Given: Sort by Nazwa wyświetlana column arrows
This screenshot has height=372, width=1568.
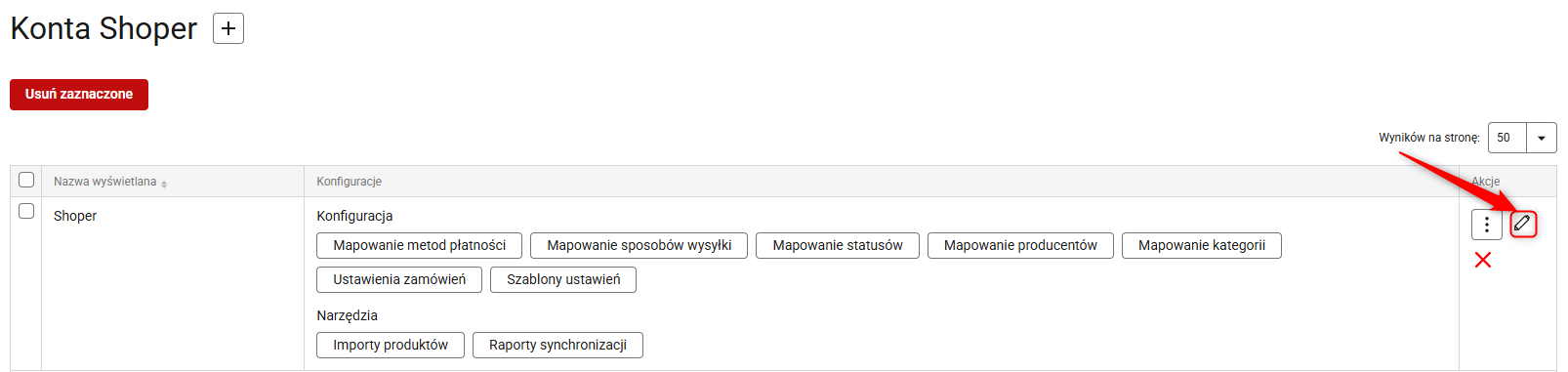Looking at the screenshot, I should (x=164, y=184).
